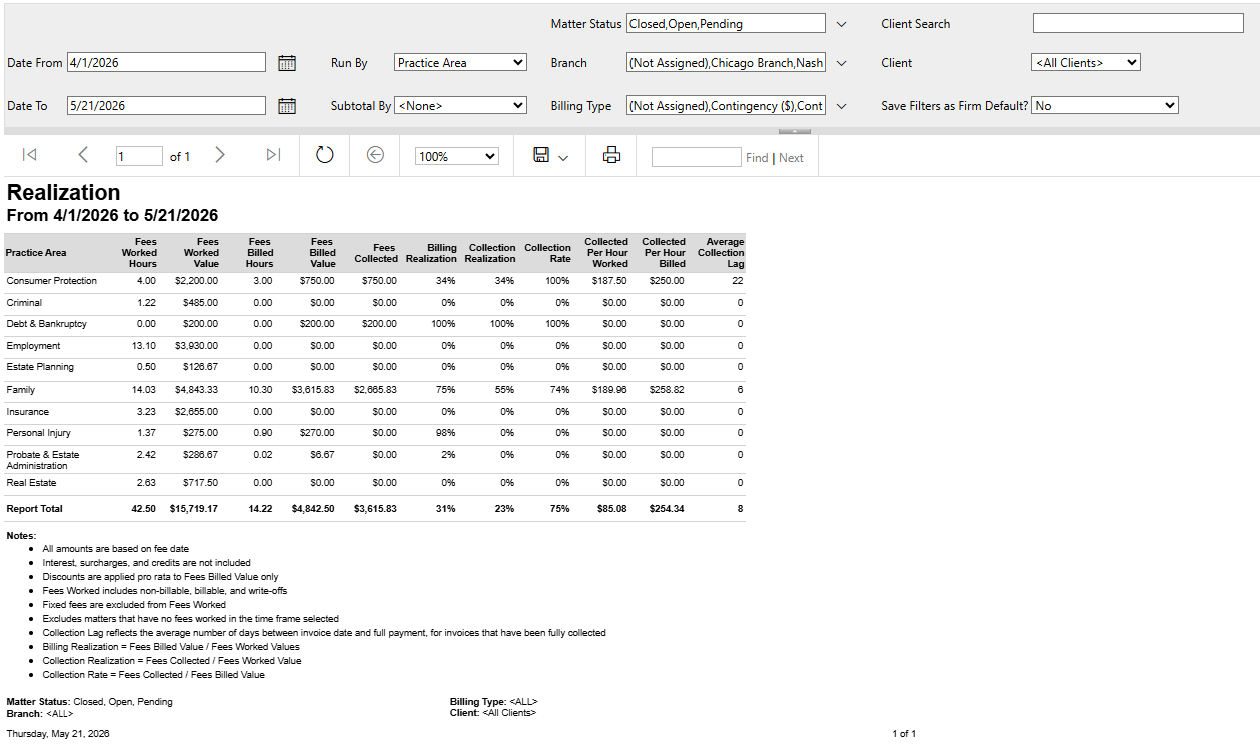This screenshot has height=746, width=1260.
Task: Select Probate & Estate Administration row label
Action: [43, 460]
